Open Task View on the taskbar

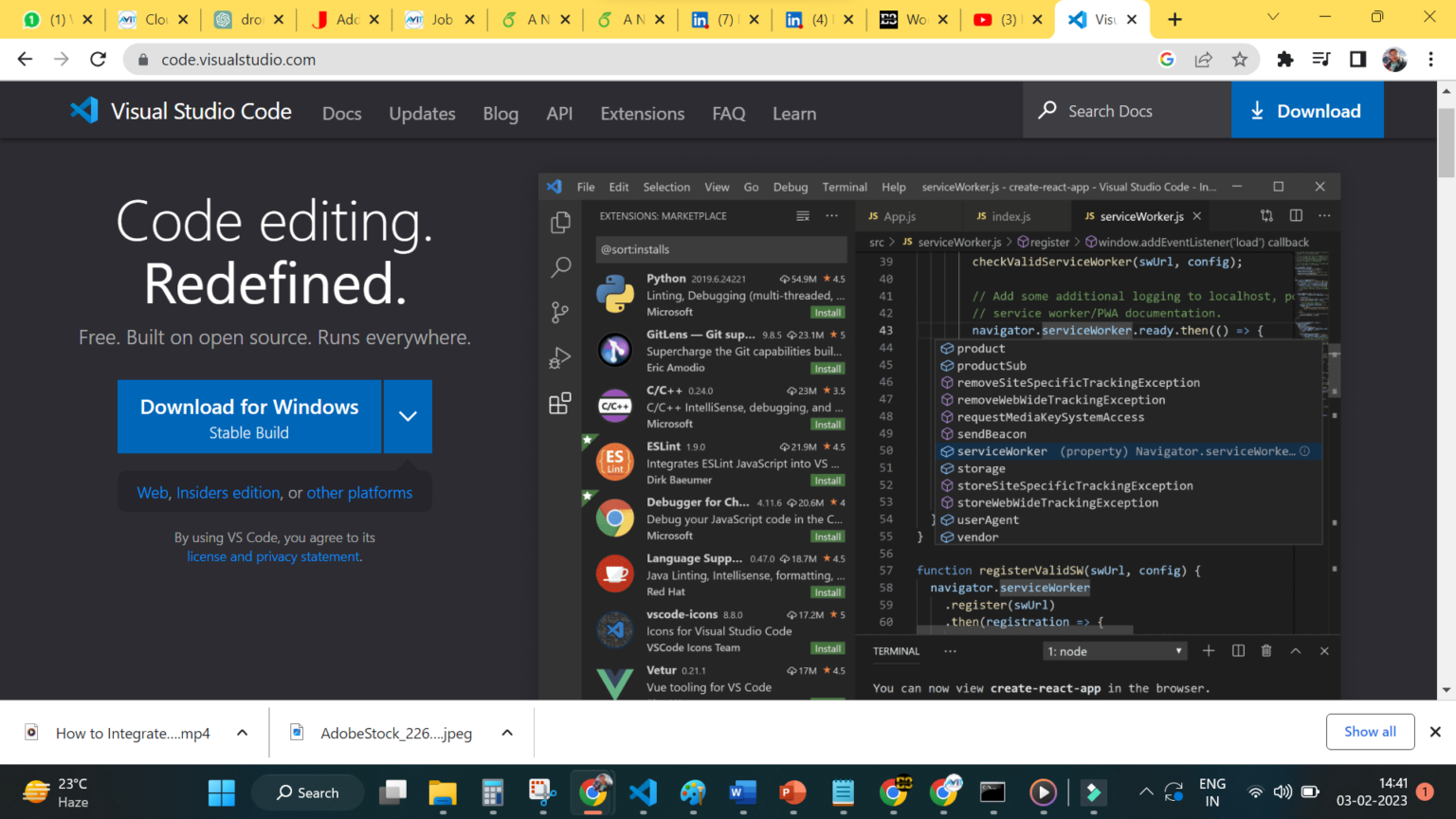[x=392, y=792]
